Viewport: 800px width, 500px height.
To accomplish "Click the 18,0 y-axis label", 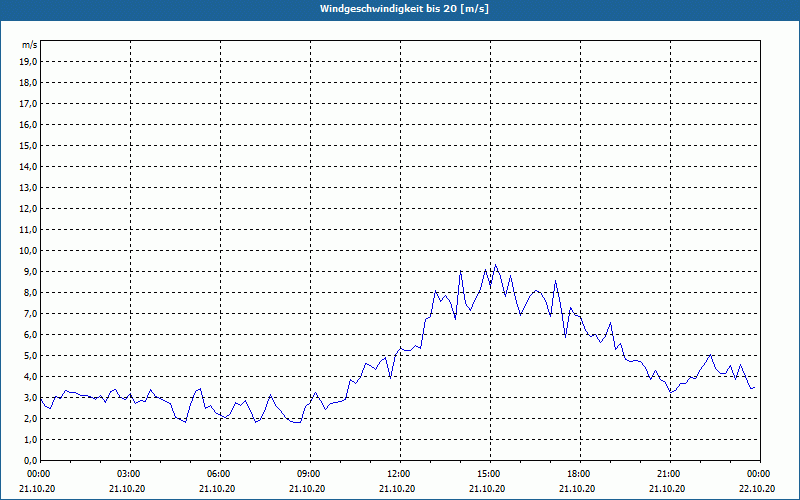I will click(x=28, y=83).
